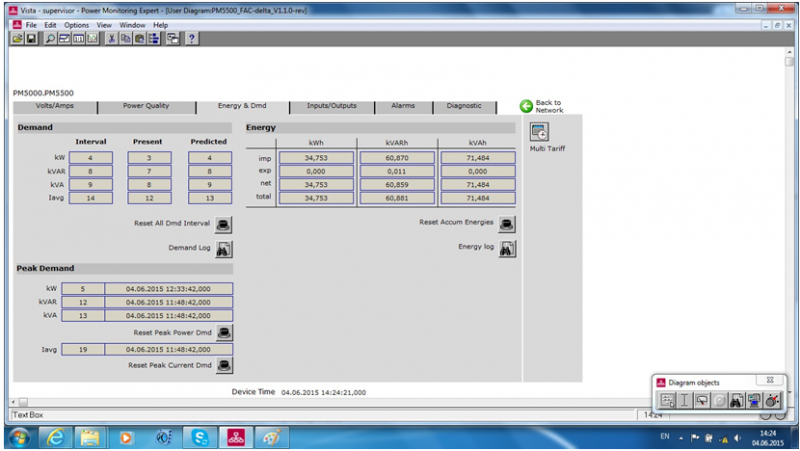Switch to the Volts/Amps tab
The width and height of the screenshot is (800, 451).
55,106
